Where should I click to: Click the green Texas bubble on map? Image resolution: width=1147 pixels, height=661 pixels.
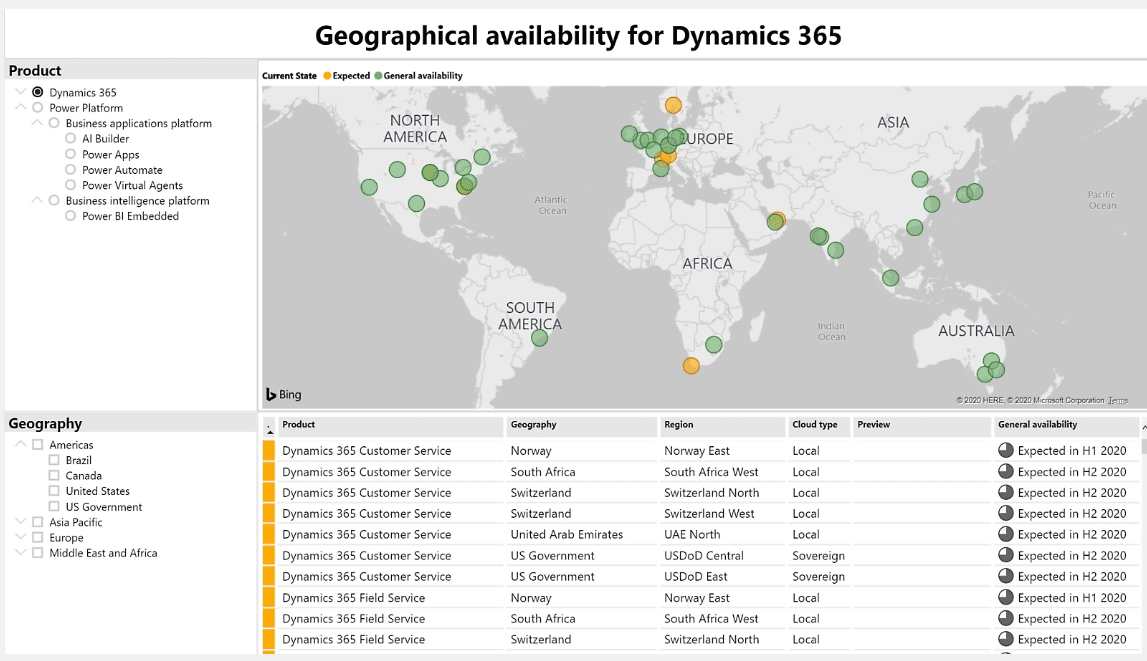(x=416, y=203)
